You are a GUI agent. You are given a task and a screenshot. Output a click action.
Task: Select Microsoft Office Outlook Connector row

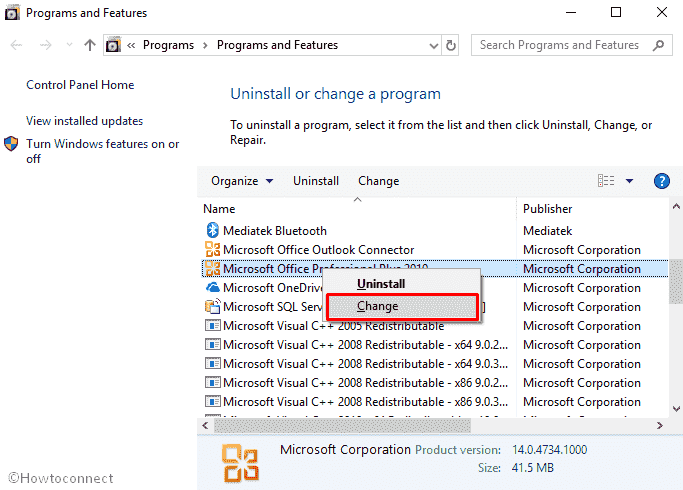(434, 250)
